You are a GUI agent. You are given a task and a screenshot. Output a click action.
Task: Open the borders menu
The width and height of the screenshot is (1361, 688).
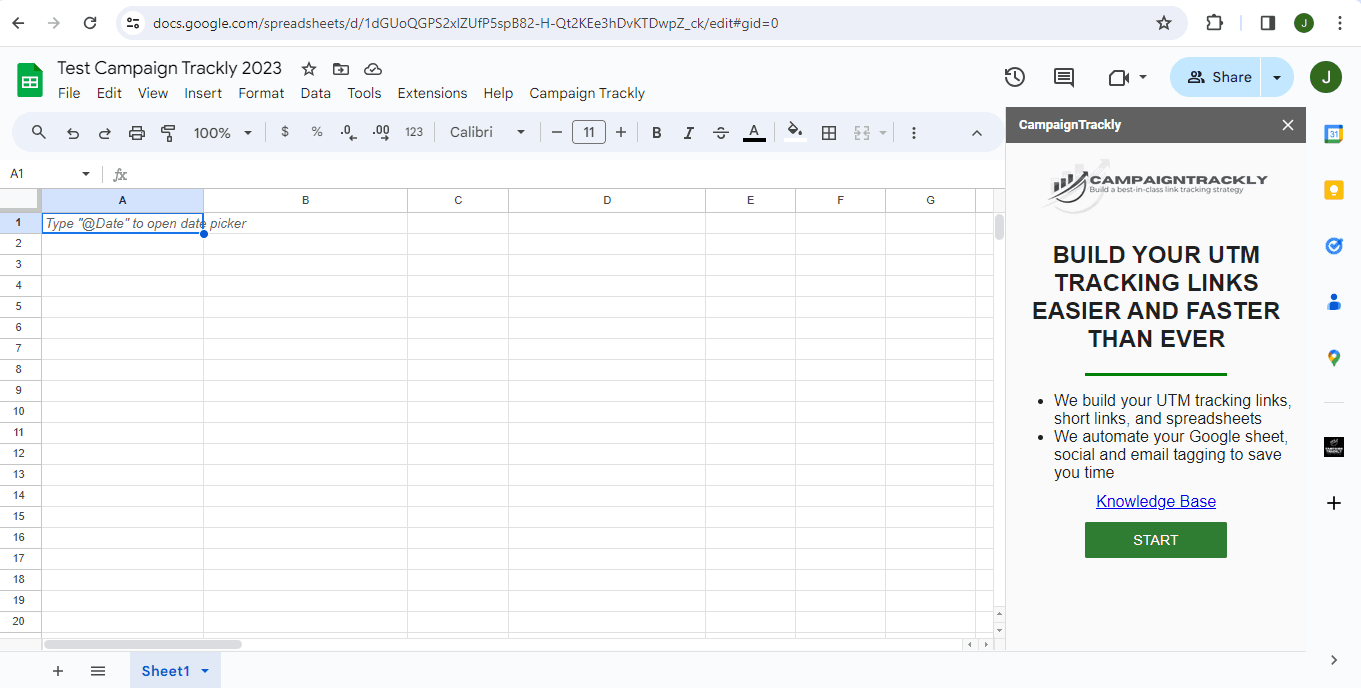coord(828,131)
